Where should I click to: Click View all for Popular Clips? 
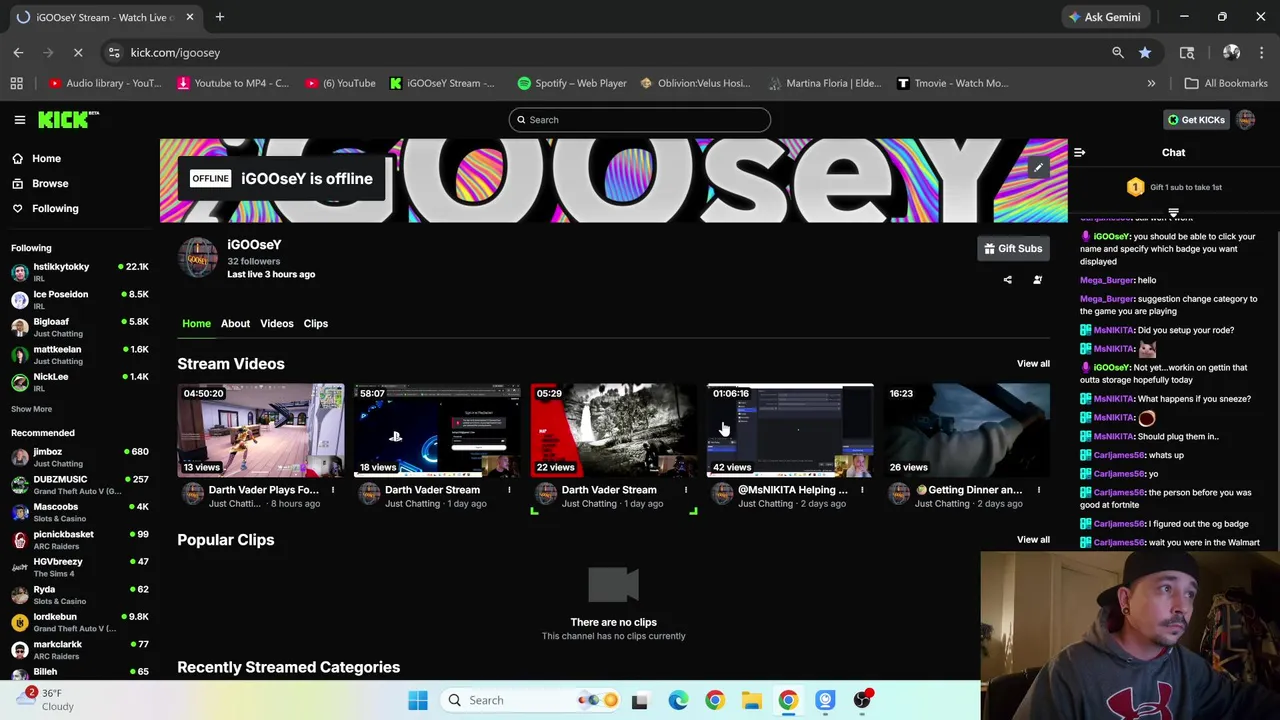pyautogui.click(x=1033, y=540)
